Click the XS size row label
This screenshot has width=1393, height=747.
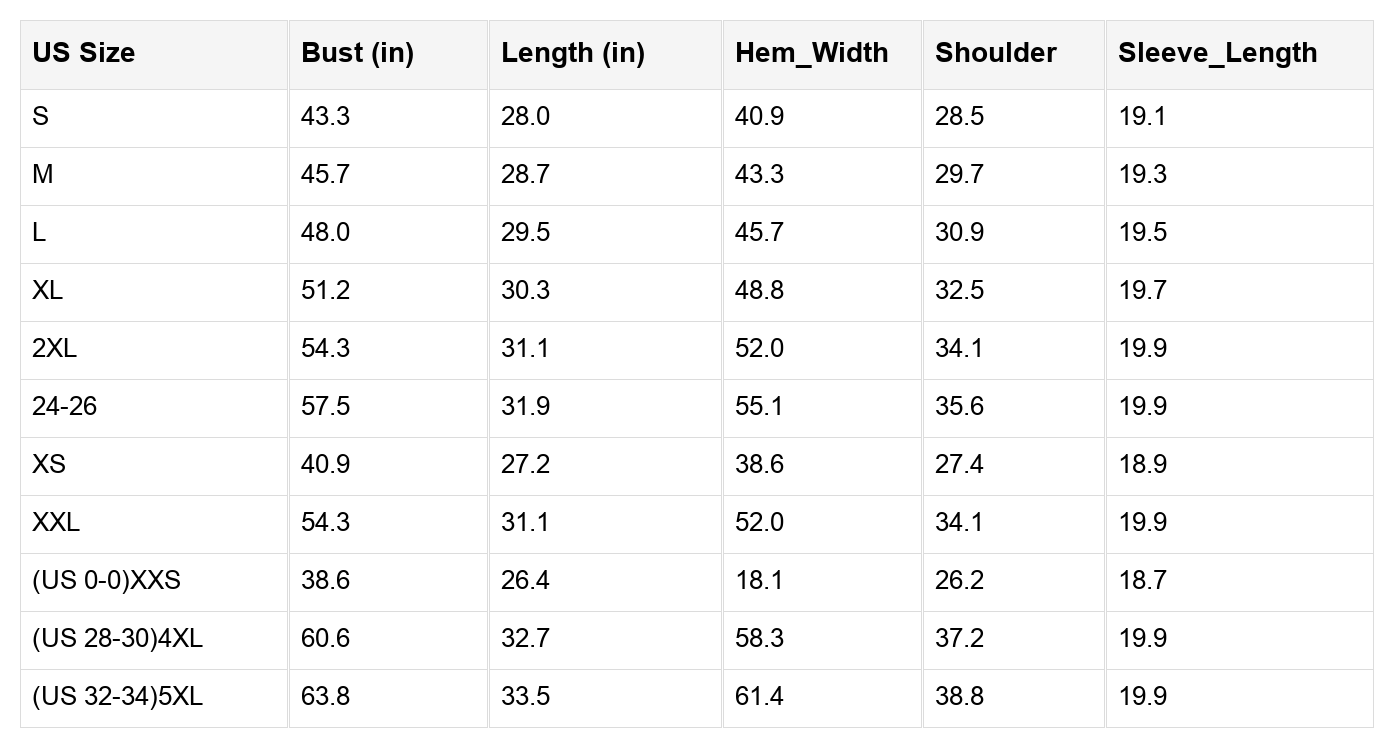[49, 464]
